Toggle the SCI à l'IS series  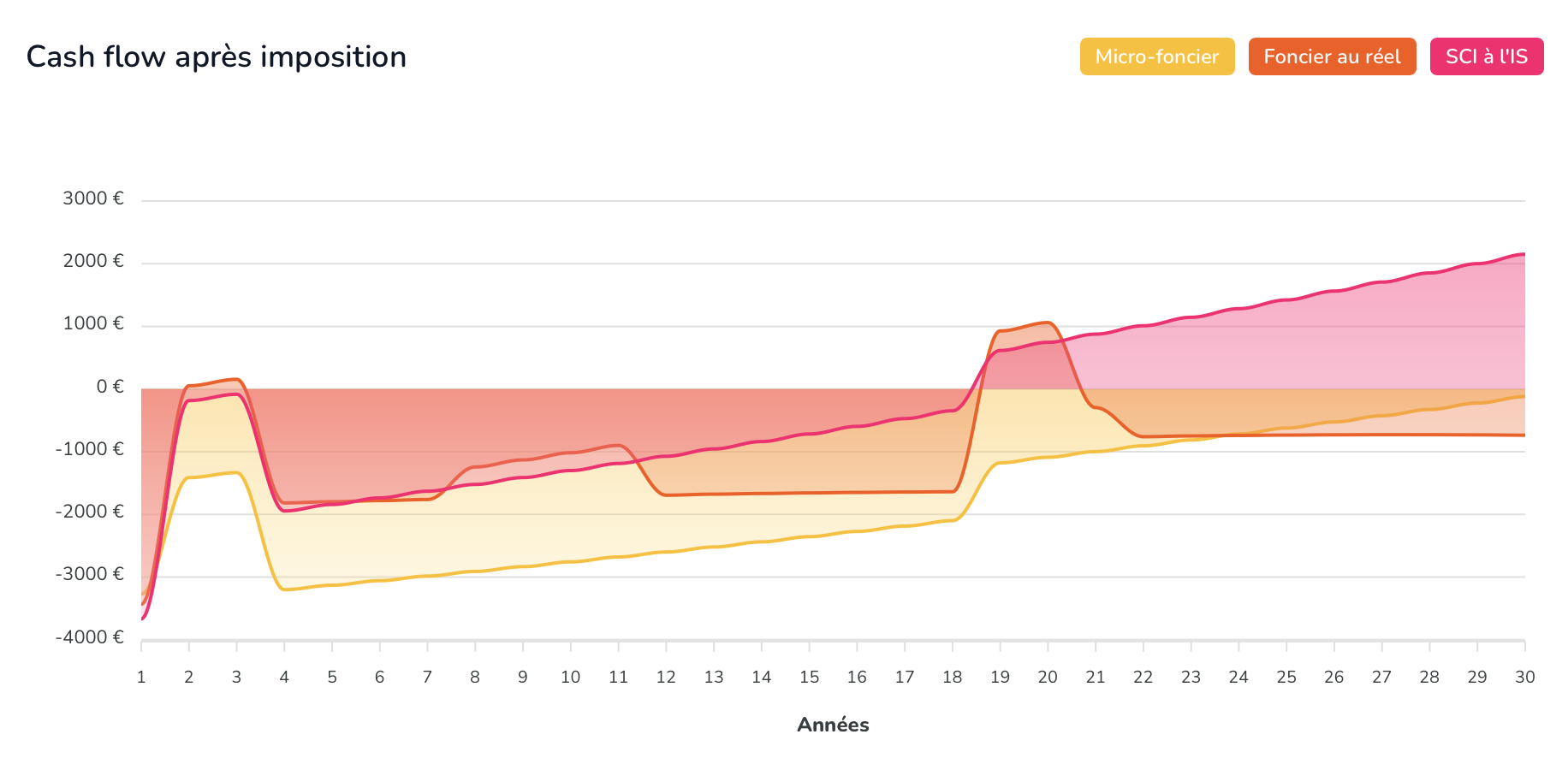click(x=1486, y=56)
